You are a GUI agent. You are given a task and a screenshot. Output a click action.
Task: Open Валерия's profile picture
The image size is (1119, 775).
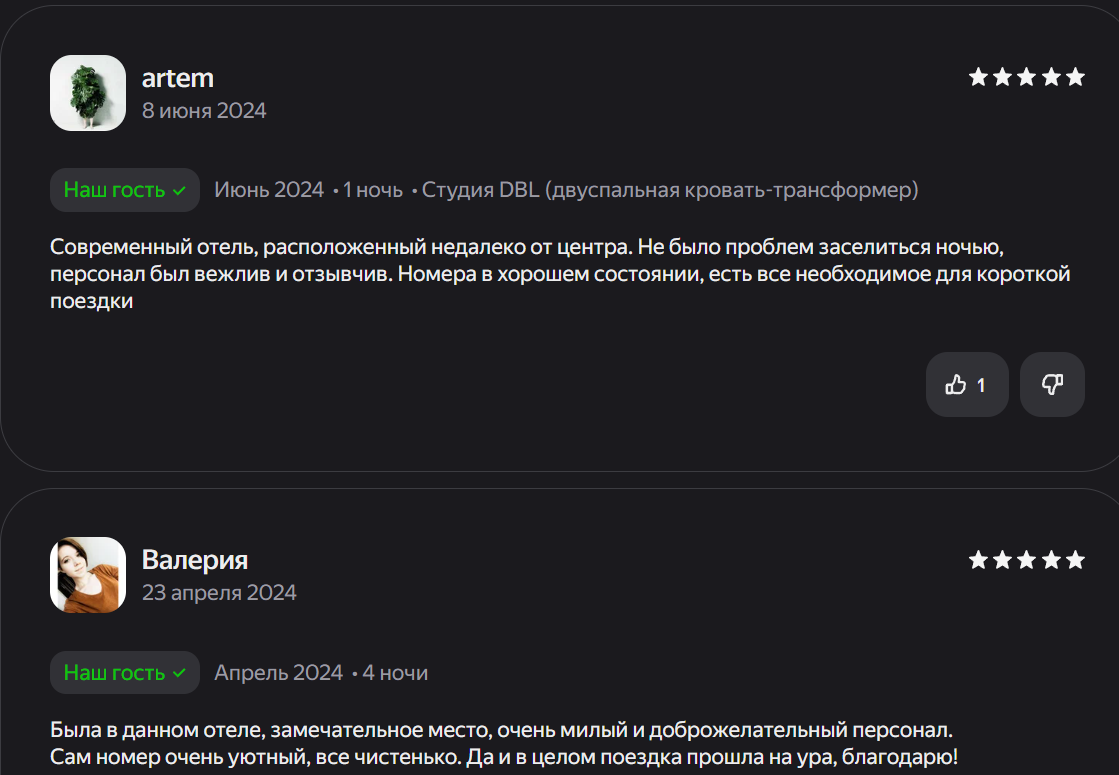[x=88, y=574]
